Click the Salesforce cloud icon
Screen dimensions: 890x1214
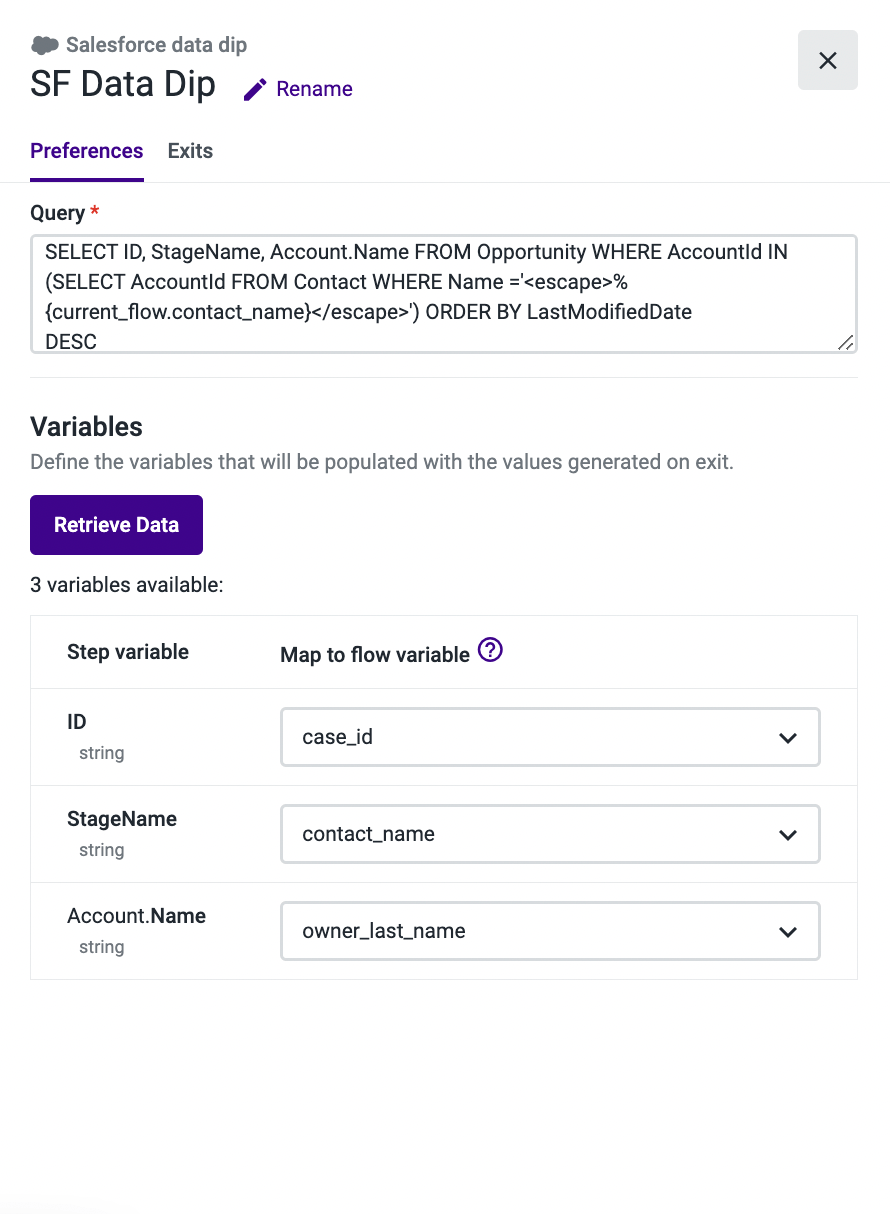tap(45, 45)
